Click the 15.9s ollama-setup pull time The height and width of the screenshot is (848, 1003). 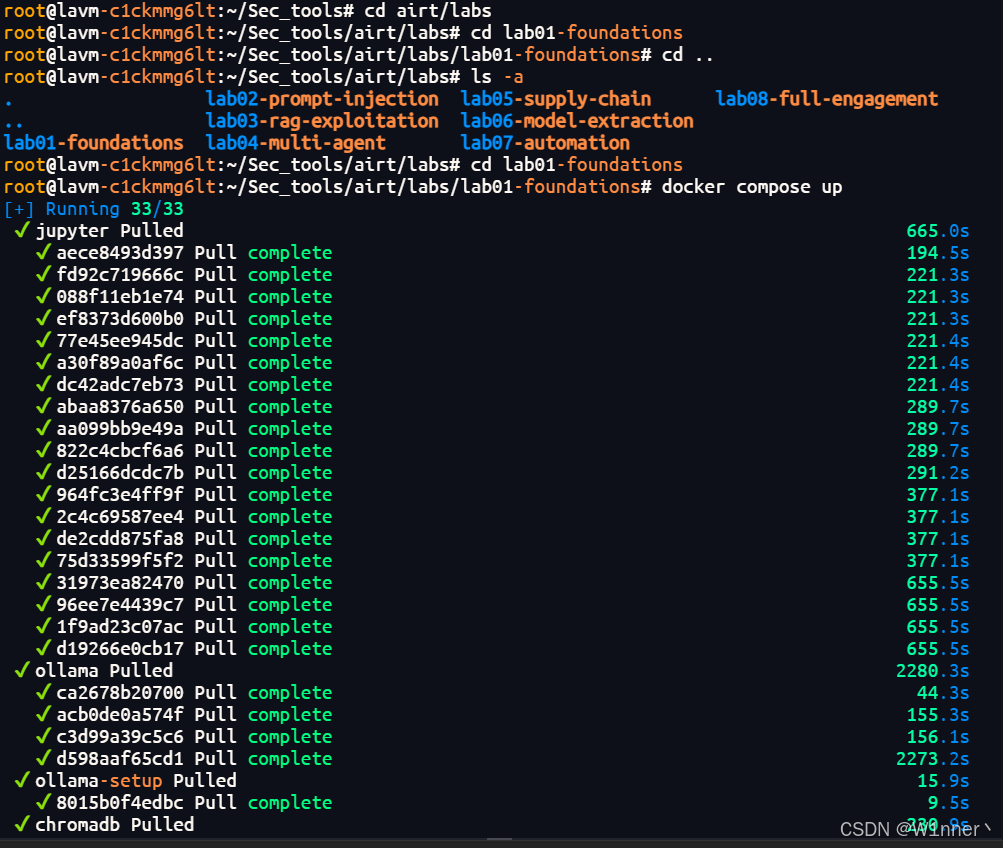coord(944,781)
